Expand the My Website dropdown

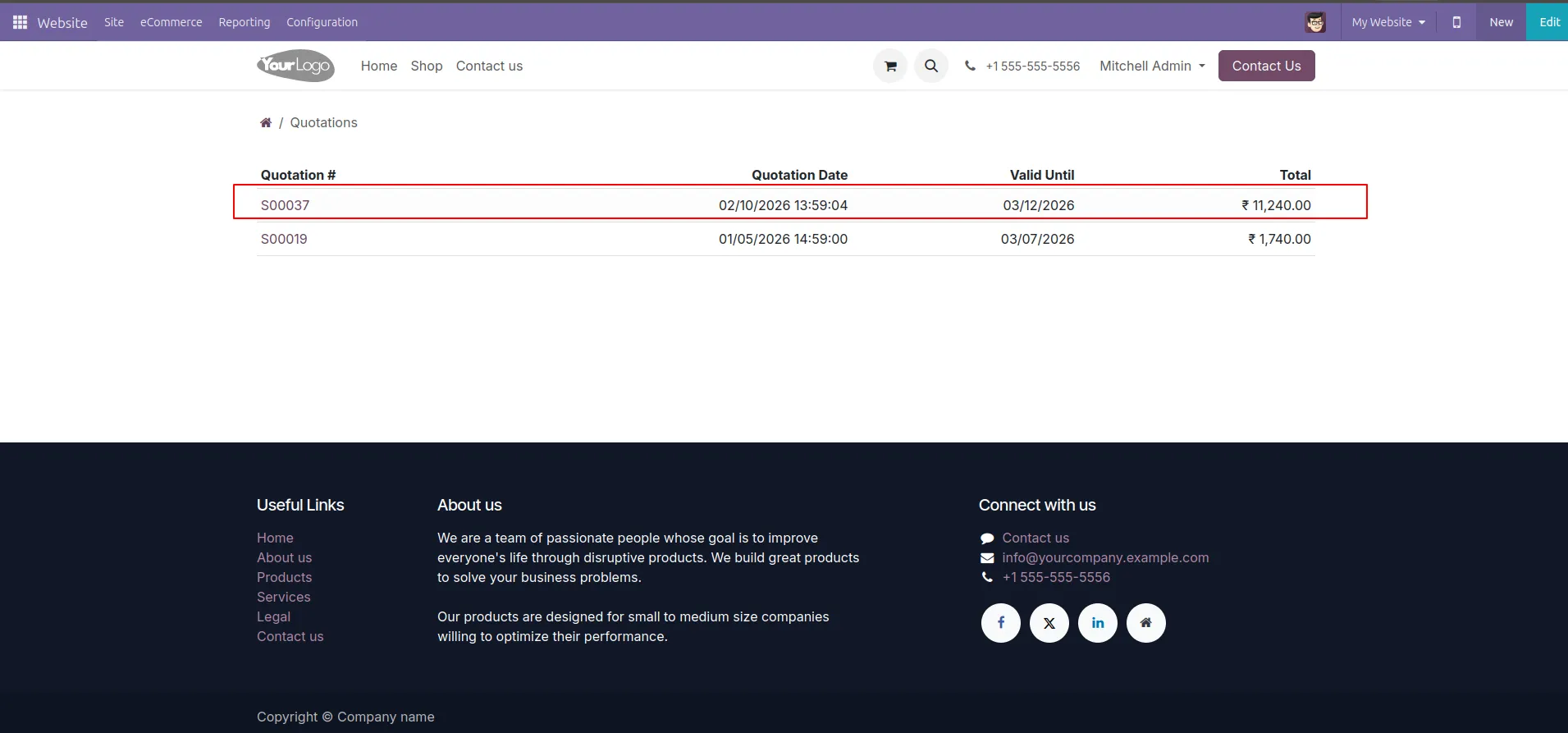point(1388,22)
